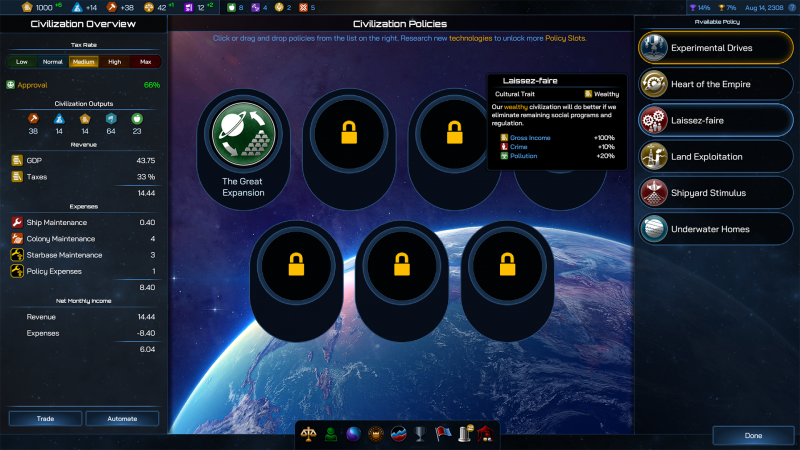Click the marble column icon in bottom bar
This screenshot has width=800, height=450.
[464, 435]
